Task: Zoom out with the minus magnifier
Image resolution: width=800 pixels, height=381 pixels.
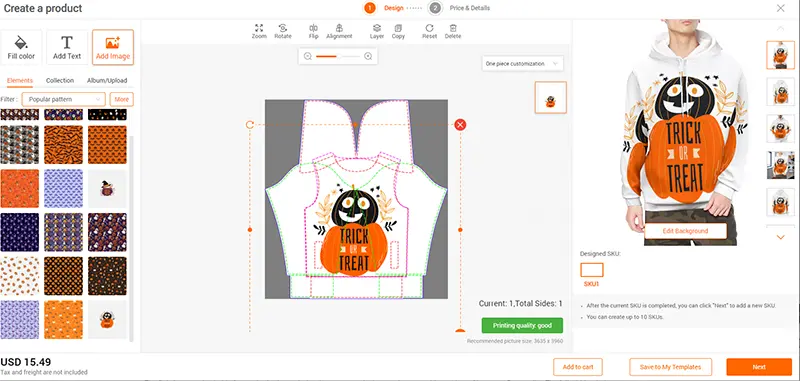Action: tap(308, 57)
